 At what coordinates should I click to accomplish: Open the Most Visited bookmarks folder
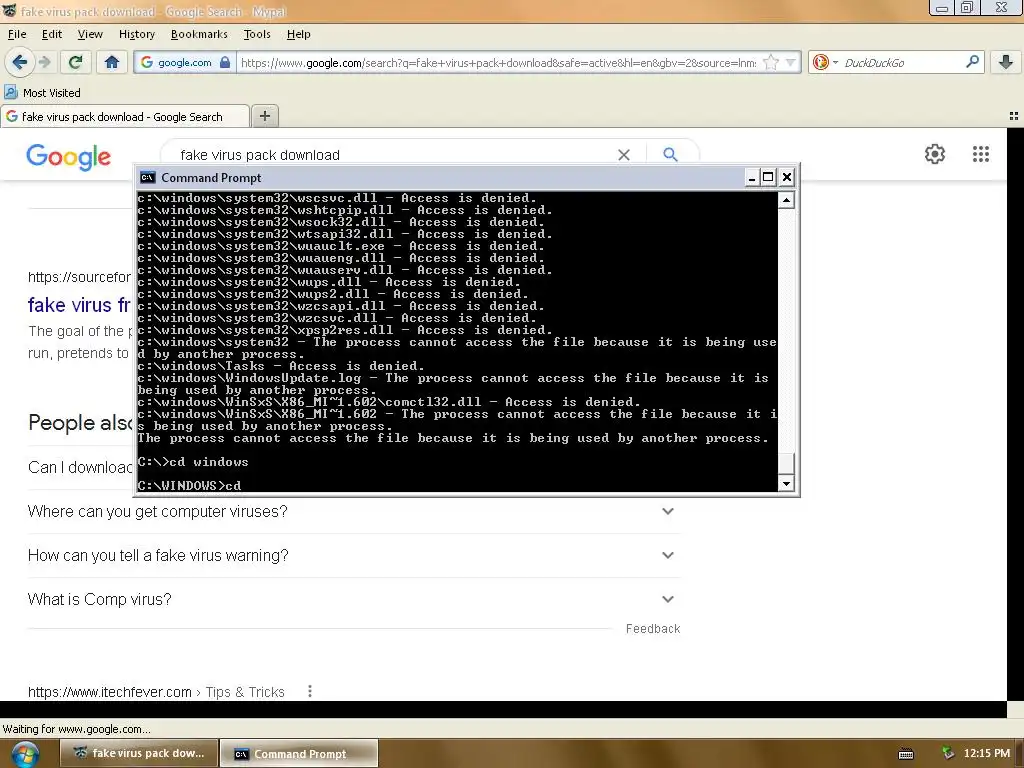coord(42,93)
